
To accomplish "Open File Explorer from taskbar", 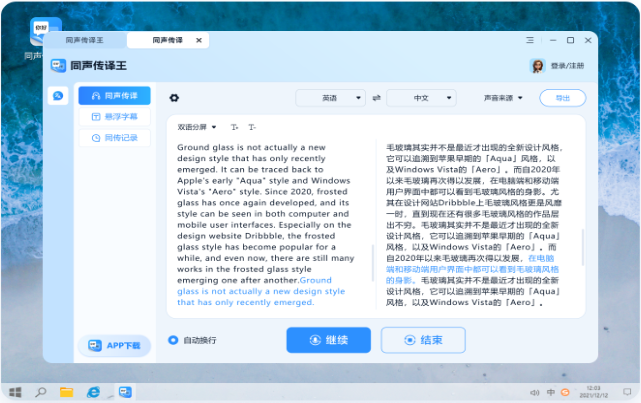I will tap(66, 392).
